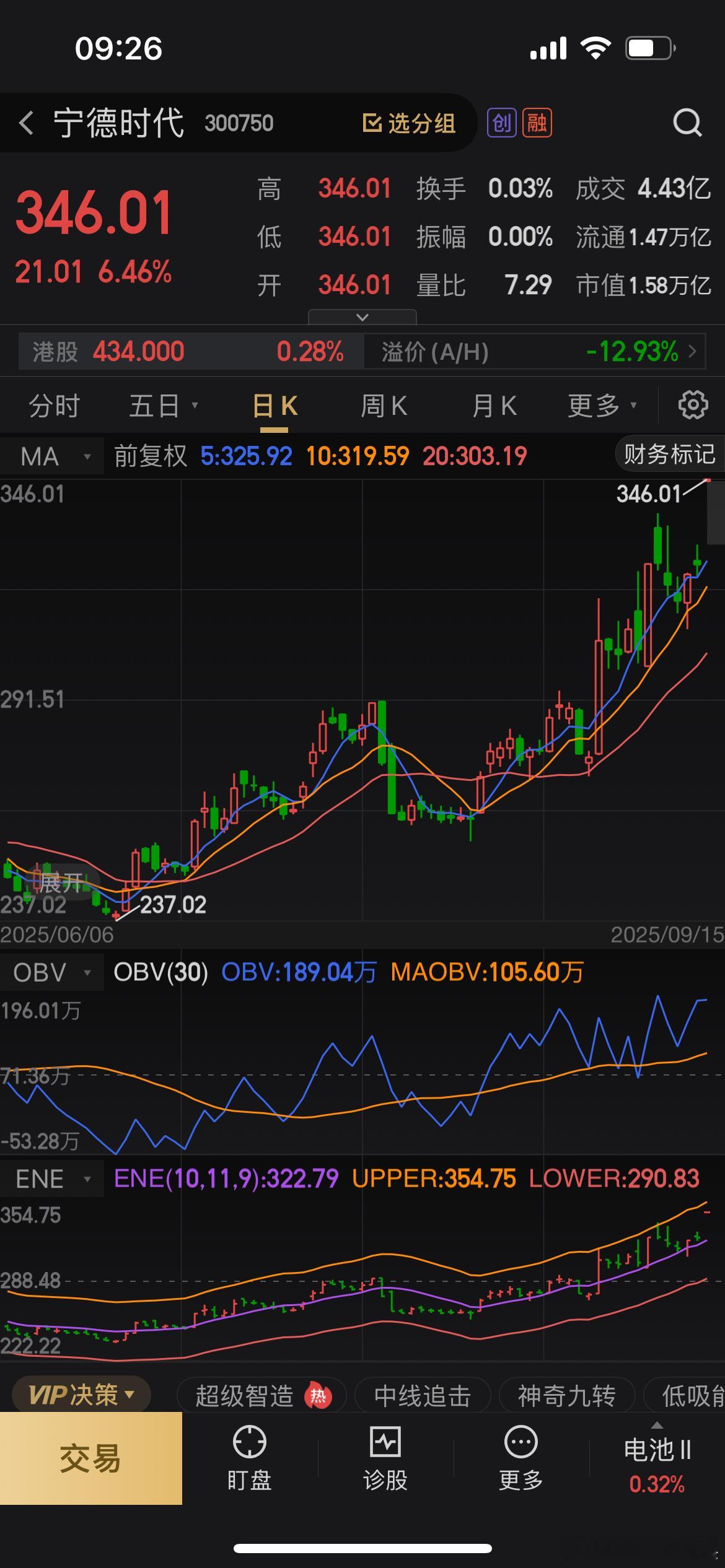Image resolution: width=725 pixels, height=1568 pixels.
Task: Open the ENE indicator dropdown
Action: pos(52,1178)
